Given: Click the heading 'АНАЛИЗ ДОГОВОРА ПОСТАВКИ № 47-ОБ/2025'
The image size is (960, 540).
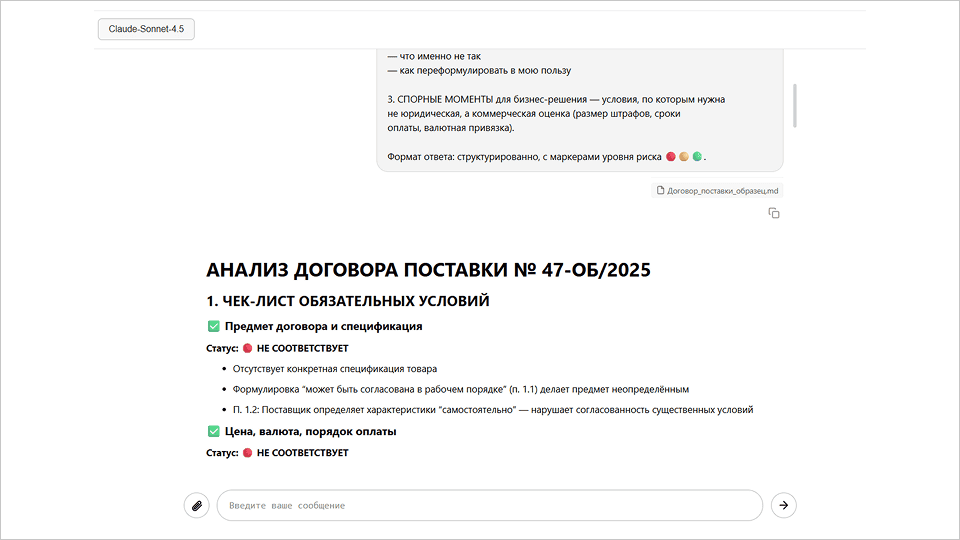Looking at the screenshot, I should tap(428, 270).
